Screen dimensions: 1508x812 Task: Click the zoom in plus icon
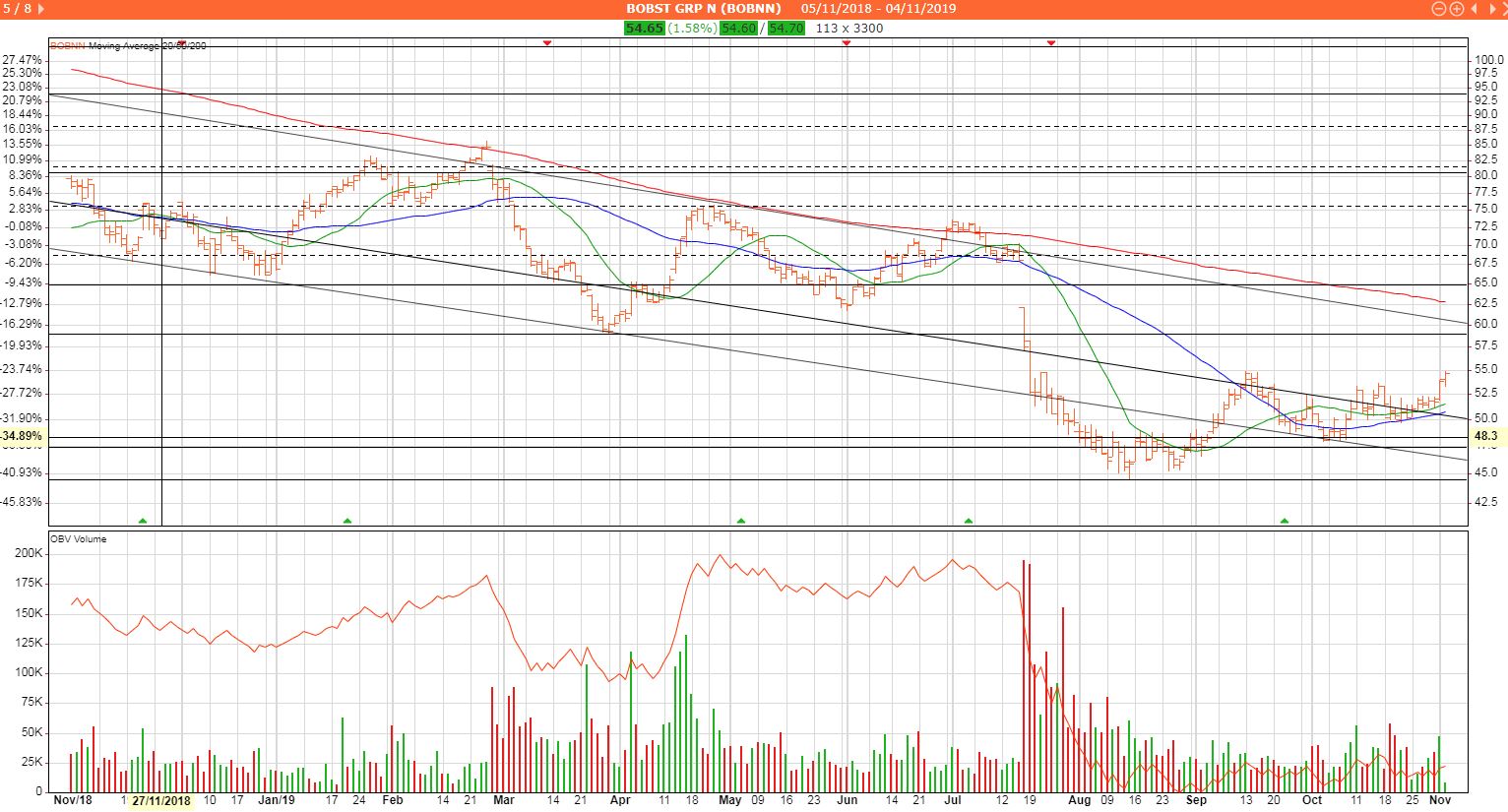[1456, 9]
